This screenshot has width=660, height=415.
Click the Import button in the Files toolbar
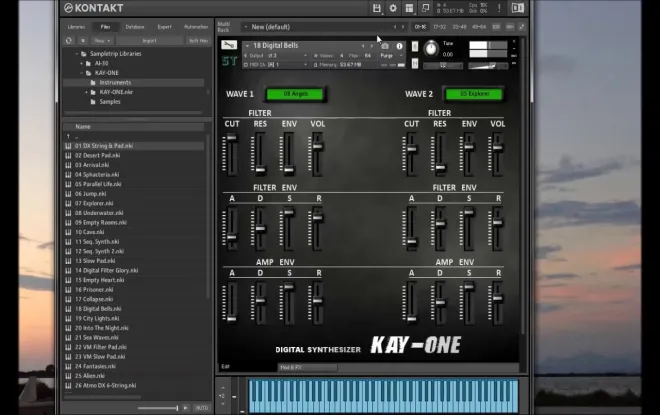tap(149, 40)
